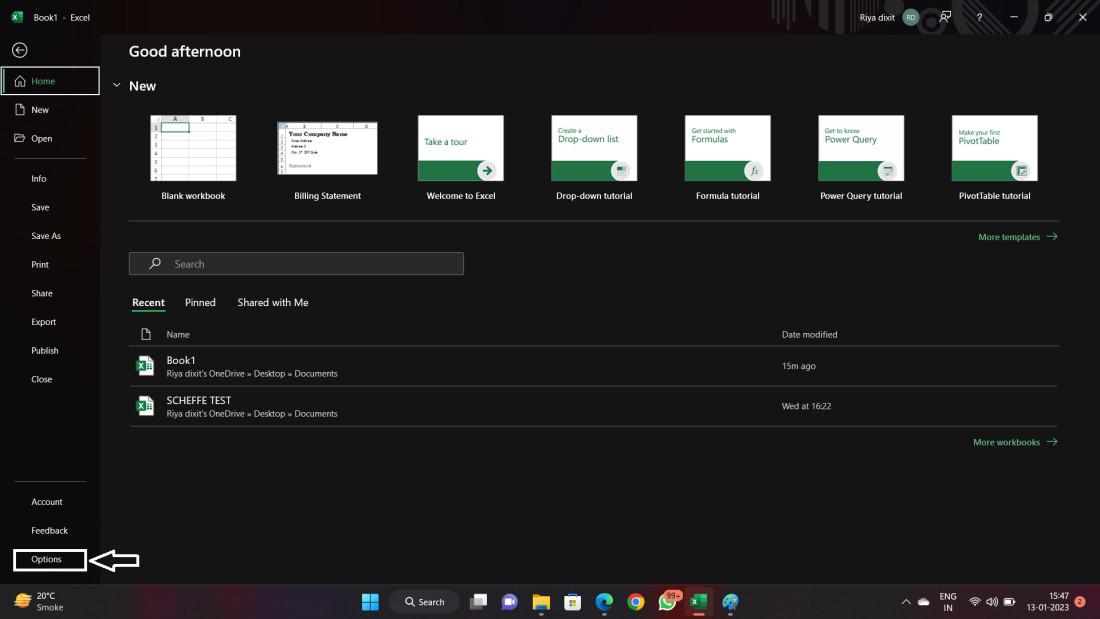
Task: Click the back arrow to return to workbook
Action: tap(19, 50)
